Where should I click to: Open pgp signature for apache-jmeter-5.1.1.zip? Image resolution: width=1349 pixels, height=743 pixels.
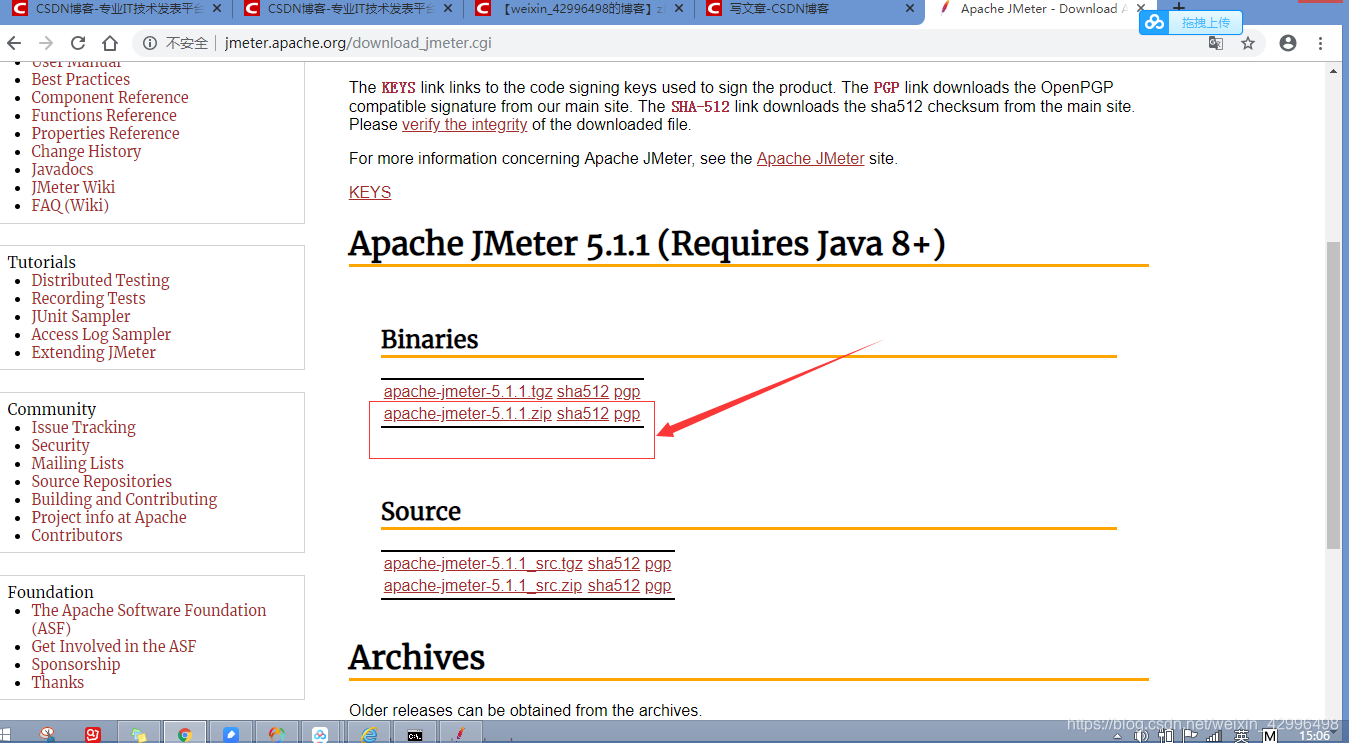(627, 414)
